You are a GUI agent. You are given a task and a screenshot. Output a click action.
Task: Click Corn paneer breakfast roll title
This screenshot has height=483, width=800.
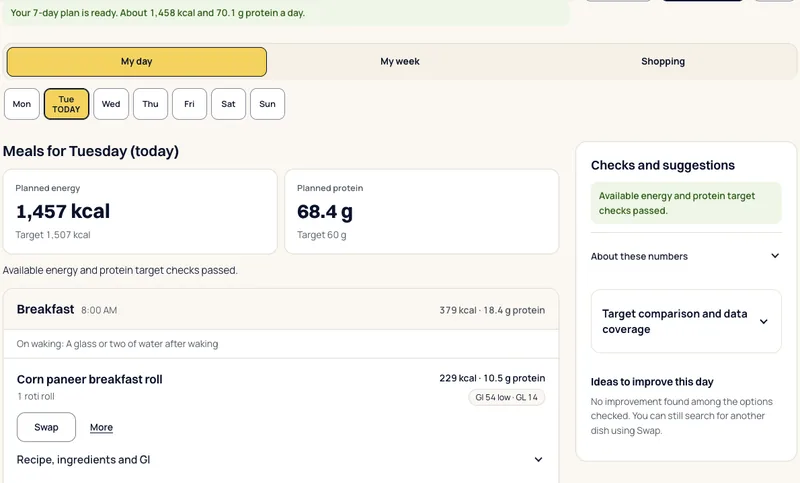[90, 379]
